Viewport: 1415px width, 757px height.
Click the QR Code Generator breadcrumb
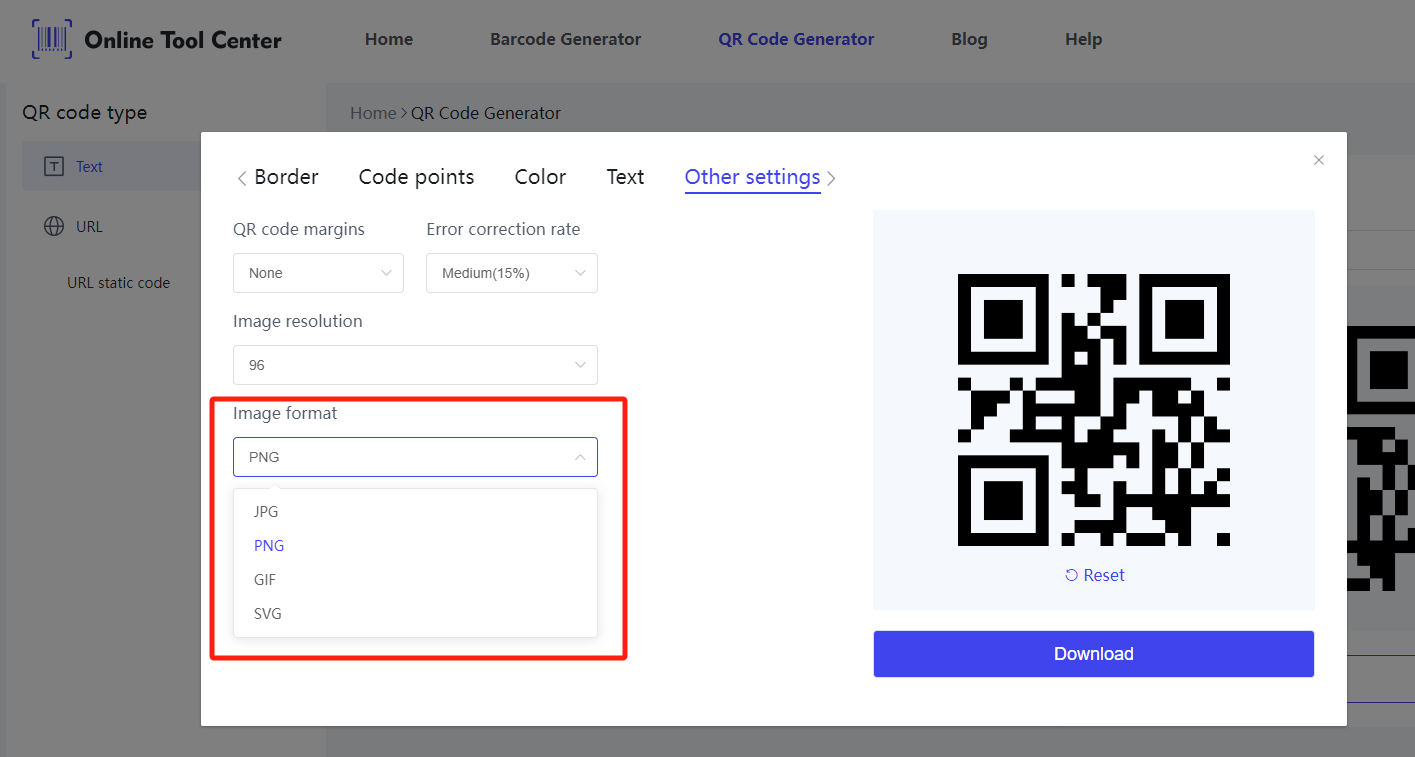point(486,113)
